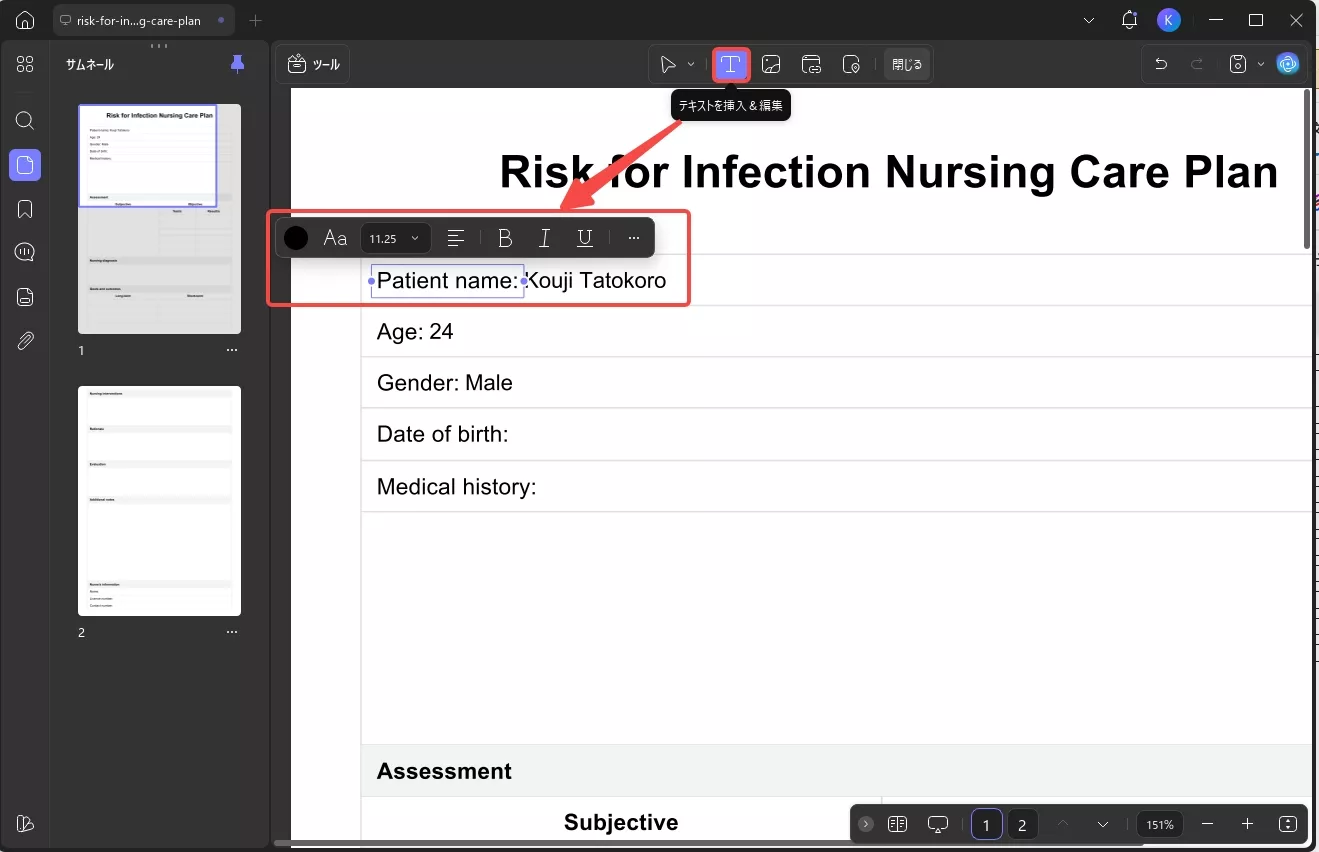Toggle the insert and edit text tool

[731, 65]
